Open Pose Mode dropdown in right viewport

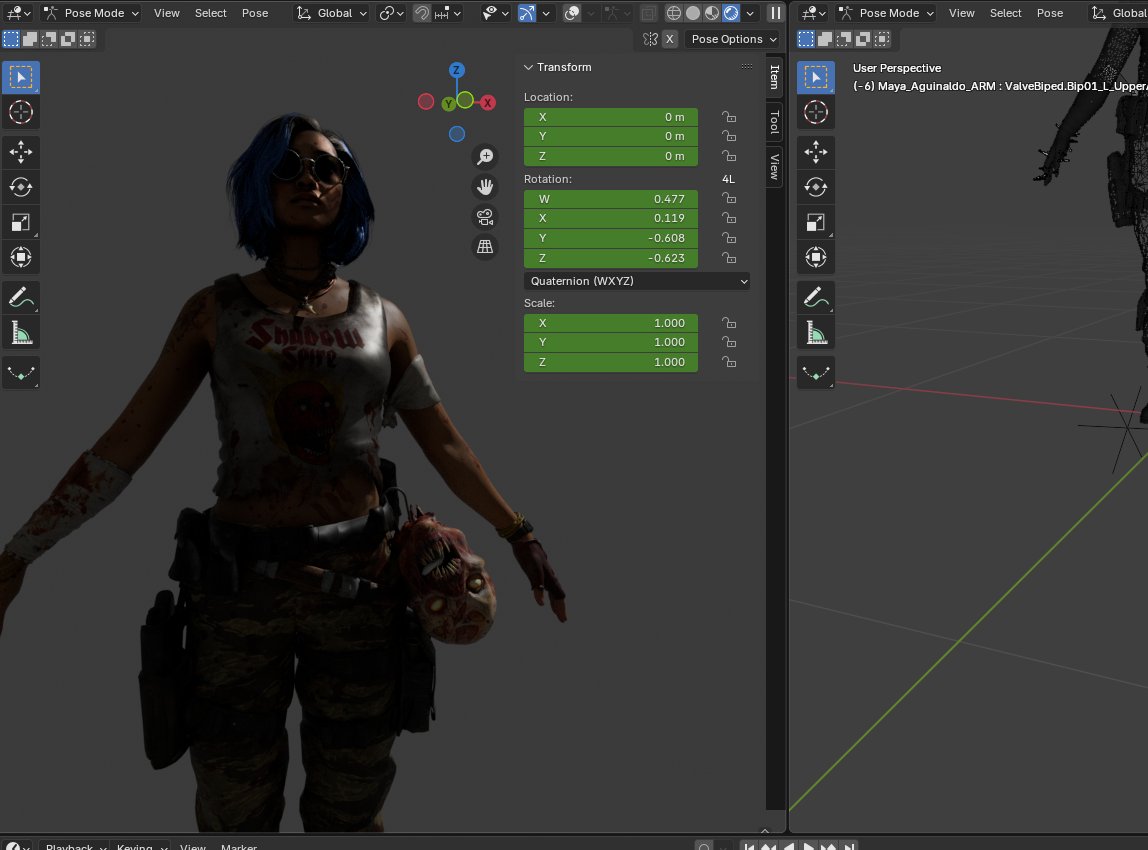coord(887,13)
